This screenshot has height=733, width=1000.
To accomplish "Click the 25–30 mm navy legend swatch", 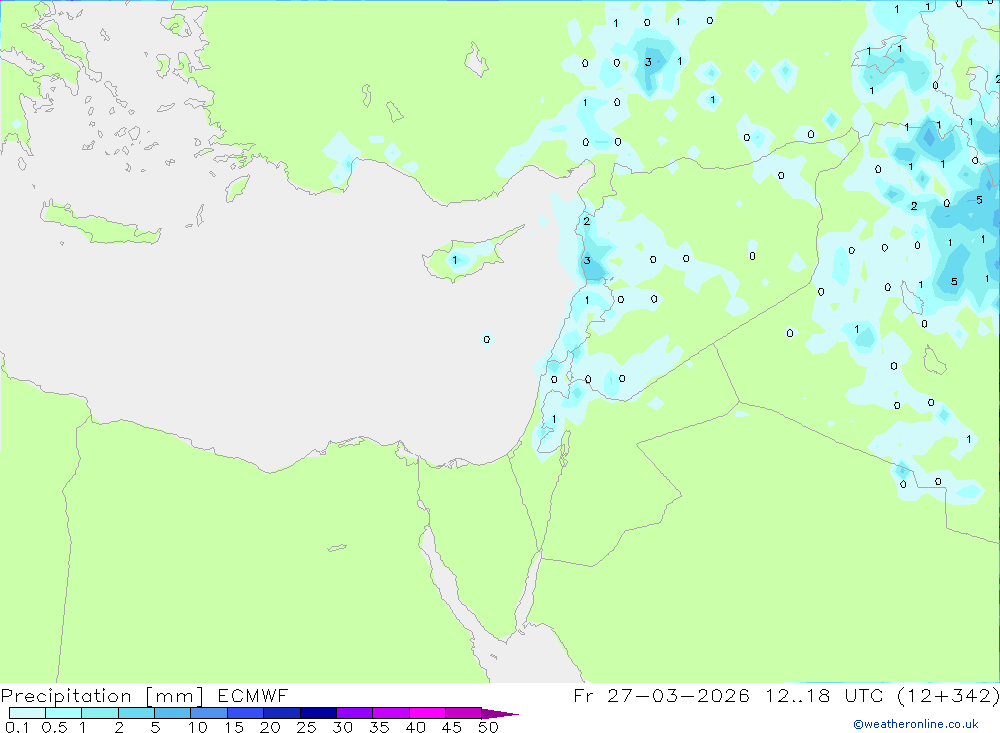I will coord(318,713).
